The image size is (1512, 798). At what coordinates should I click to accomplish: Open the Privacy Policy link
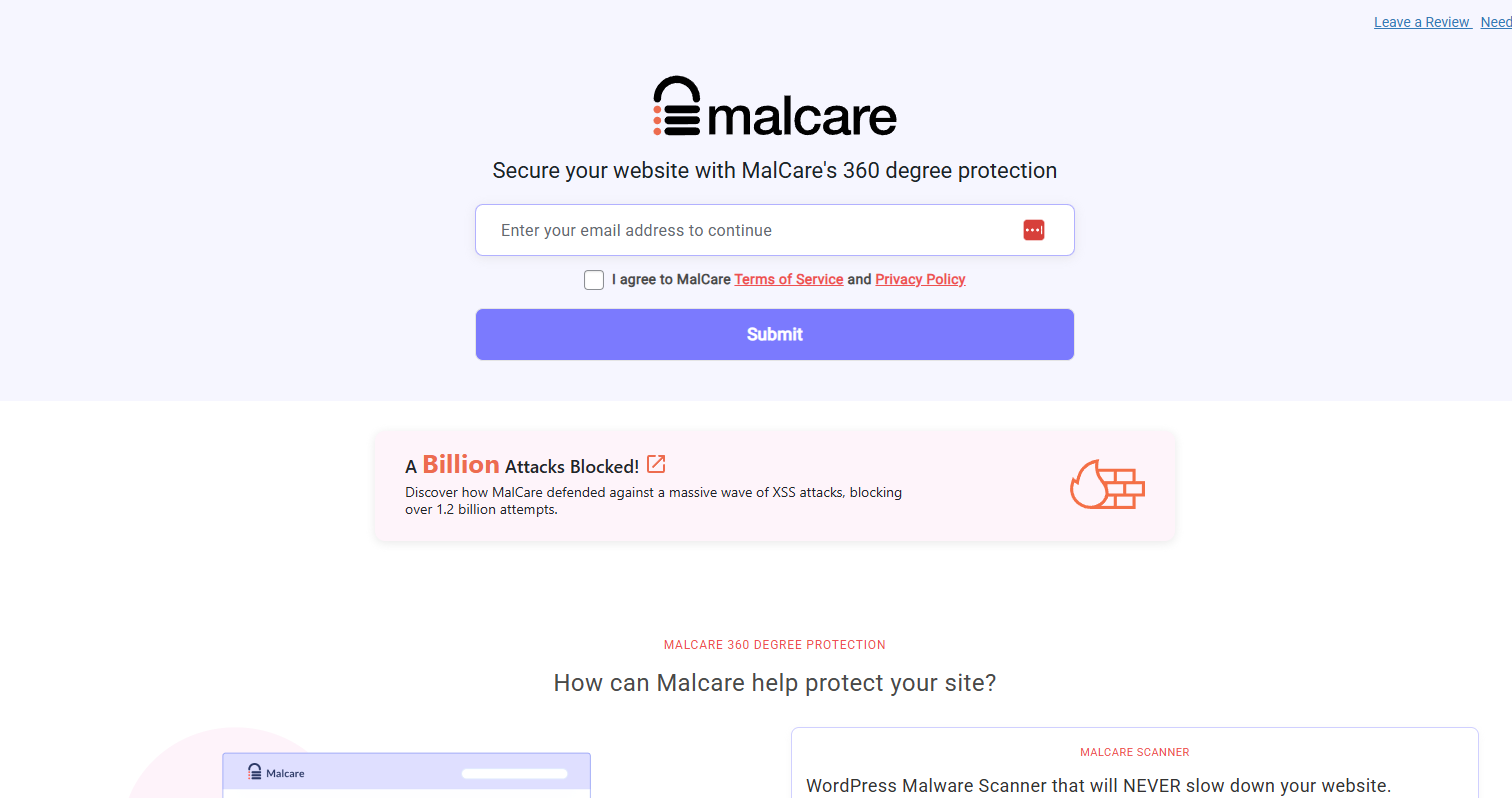click(x=920, y=280)
